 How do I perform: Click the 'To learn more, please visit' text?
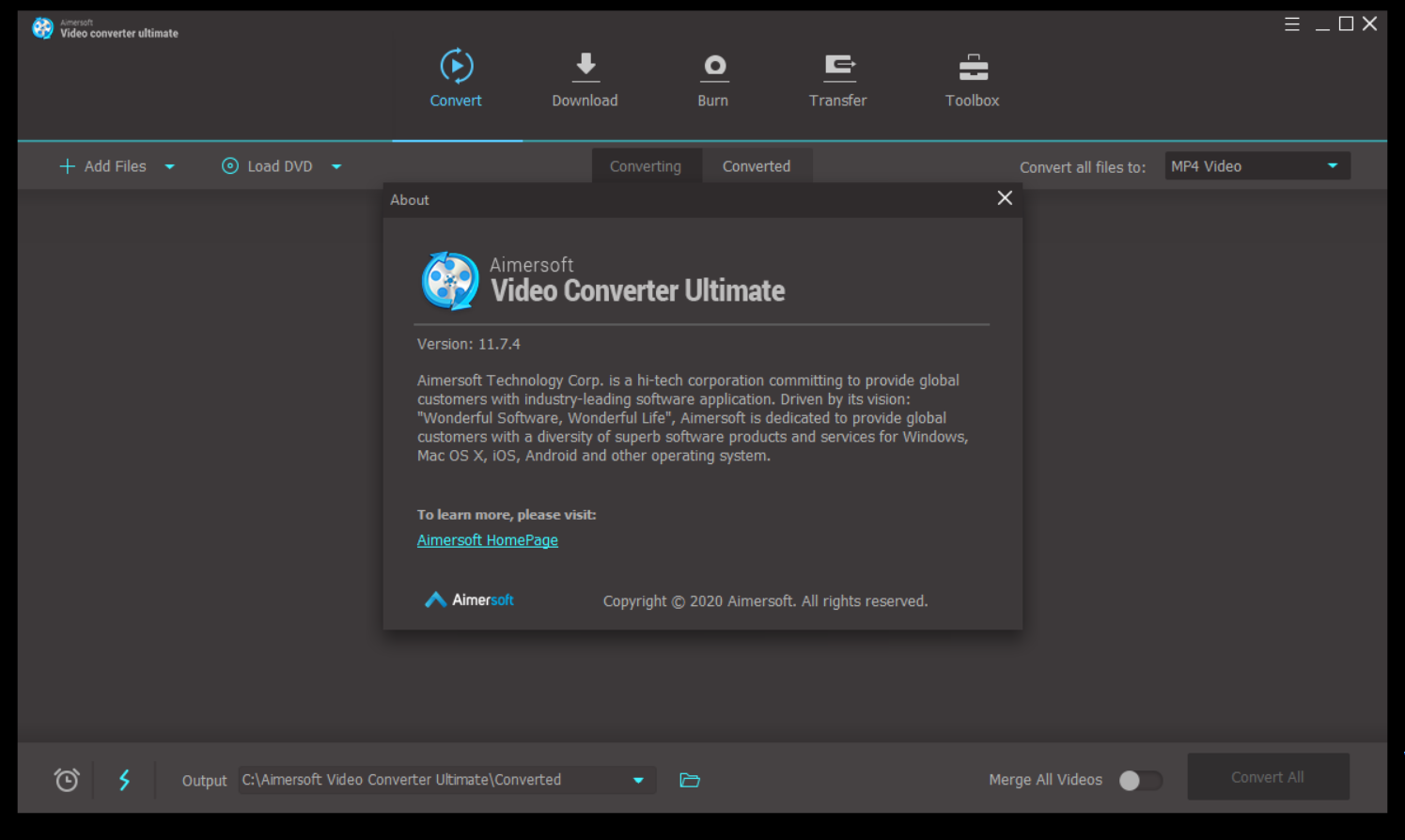pyautogui.click(x=507, y=515)
